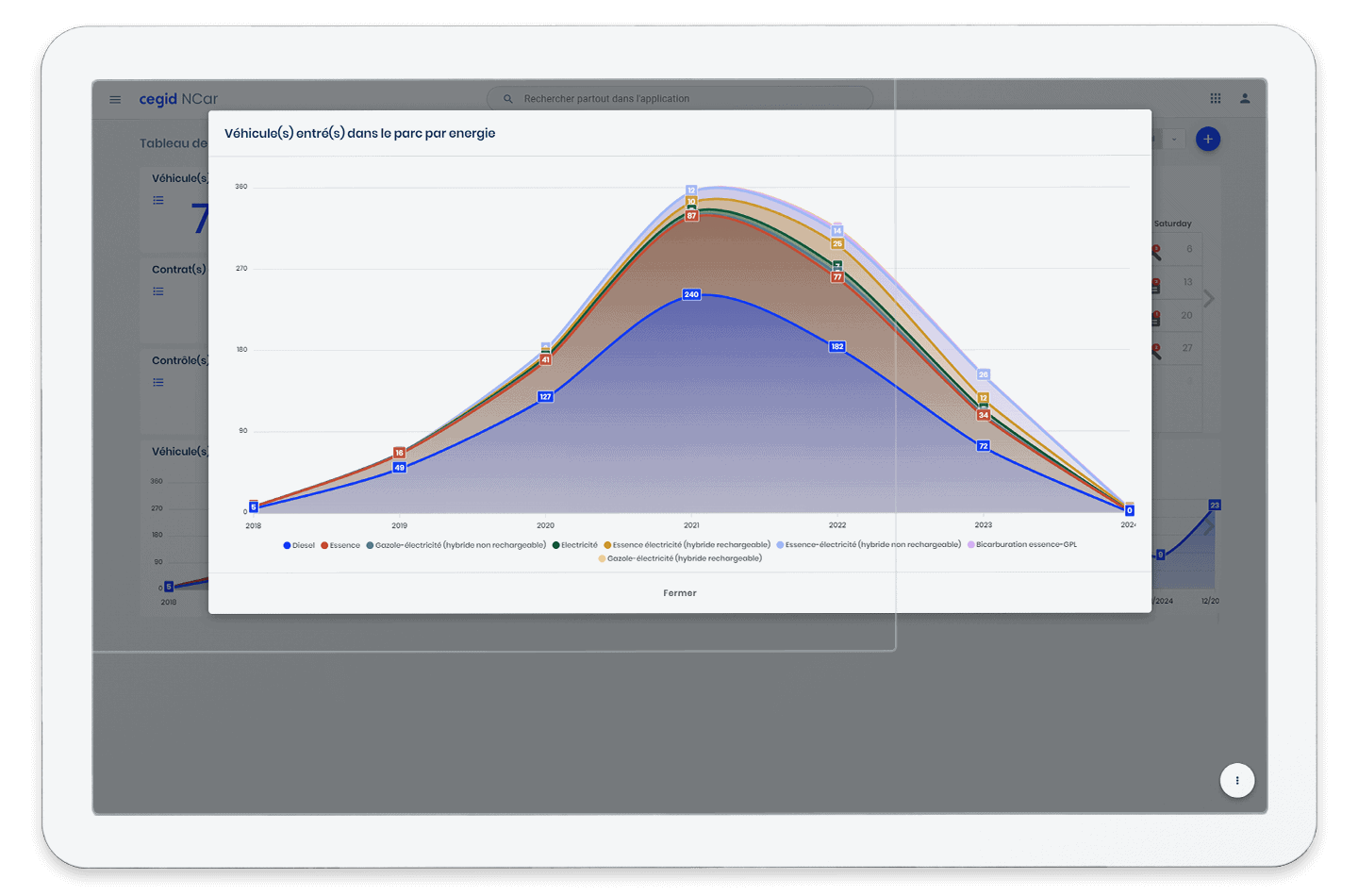Open the apps grid launcher

1216,98
